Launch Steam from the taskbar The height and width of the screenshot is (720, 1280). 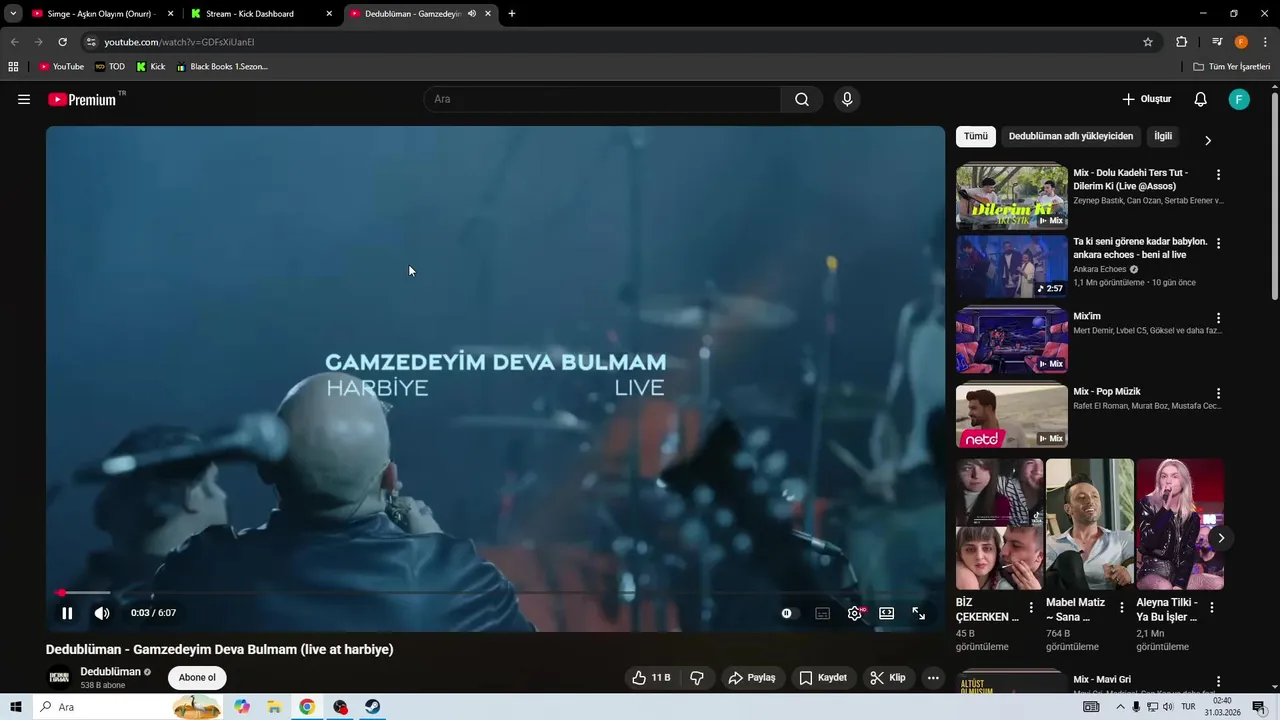coord(371,707)
